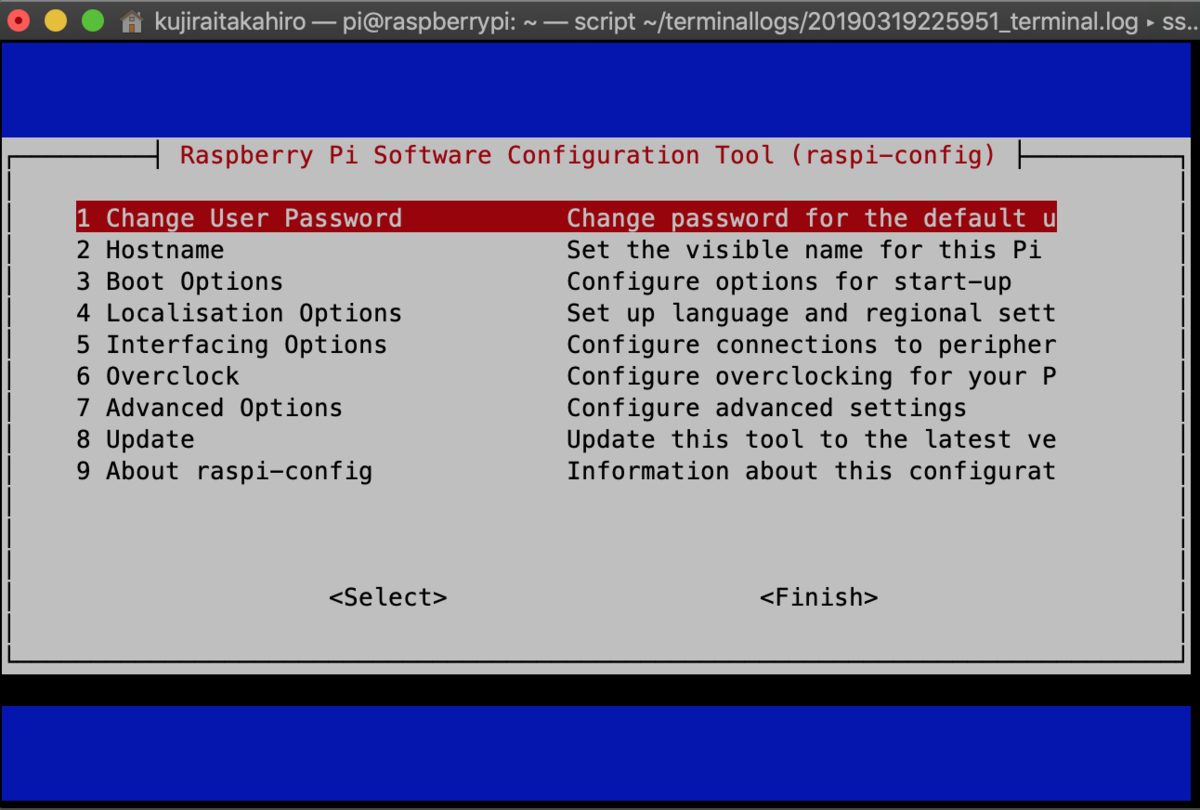Open 4 Localisation Options
1200x810 pixels.
tap(239, 313)
